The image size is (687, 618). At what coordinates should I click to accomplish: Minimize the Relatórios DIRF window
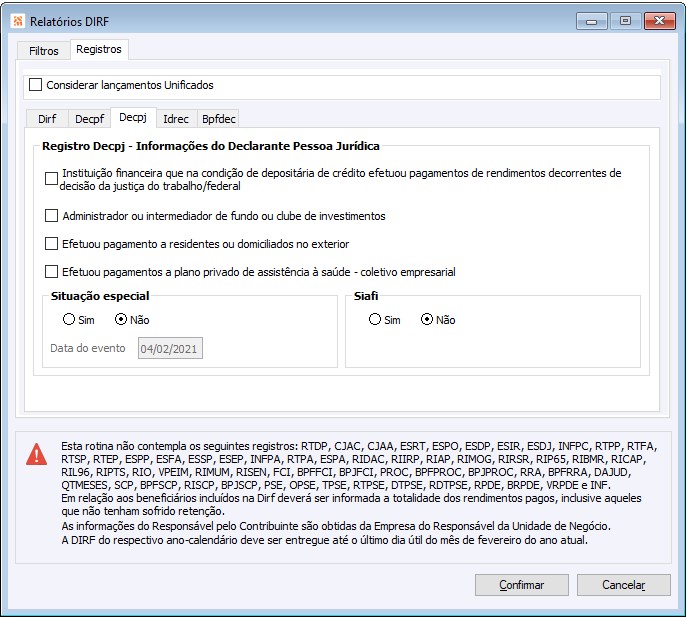point(591,21)
